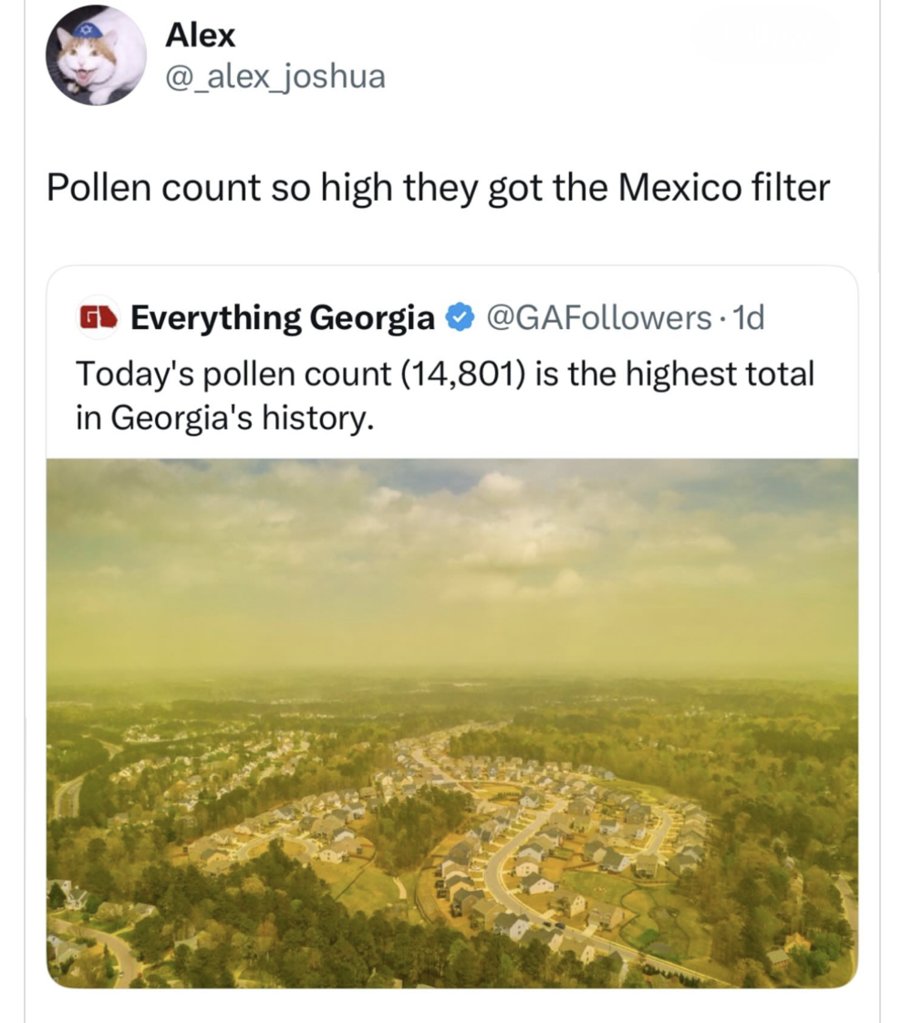The height and width of the screenshot is (1023, 912).
Task: Click the blue verified checkmark badge
Action: (459, 318)
